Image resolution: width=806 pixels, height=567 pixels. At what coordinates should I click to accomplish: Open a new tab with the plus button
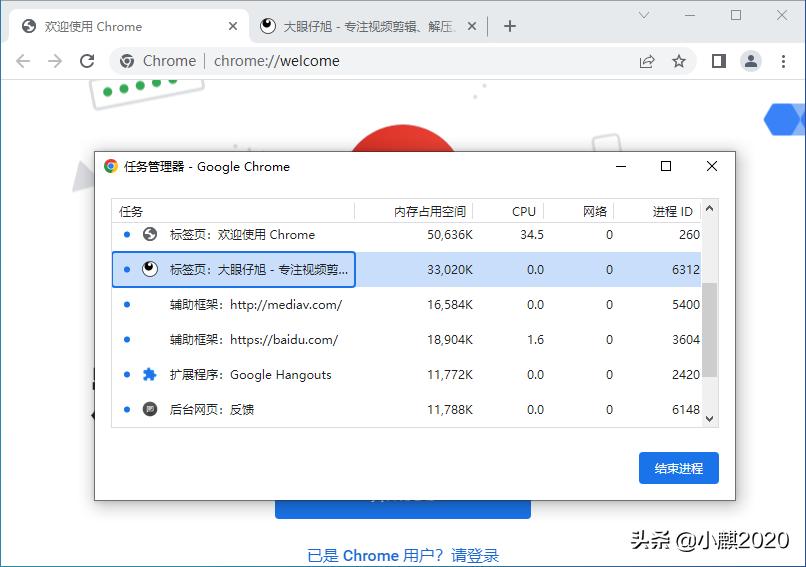(x=509, y=26)
